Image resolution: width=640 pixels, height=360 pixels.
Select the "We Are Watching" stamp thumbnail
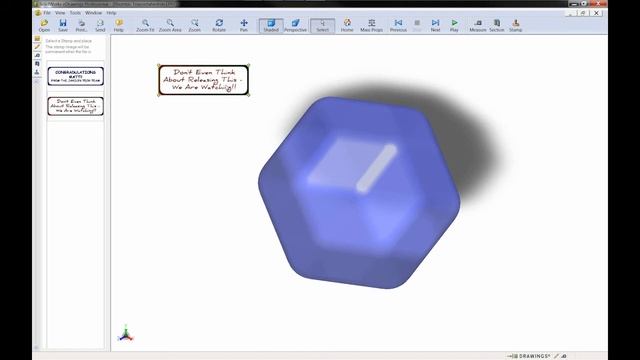tap(76, 106)
